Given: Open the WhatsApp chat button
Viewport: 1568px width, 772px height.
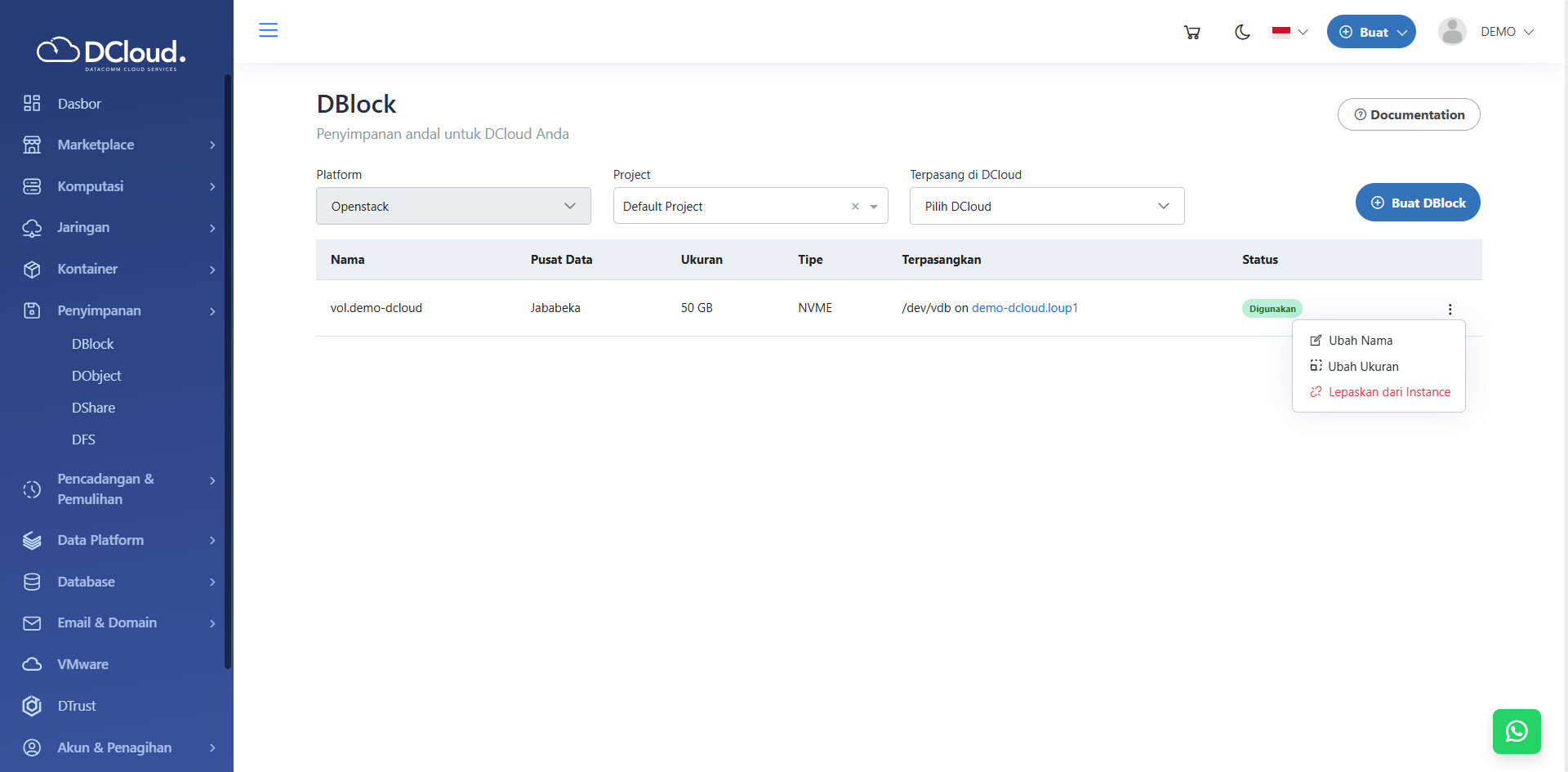Looking at the screenshot, I should [x=1516, y=730].
